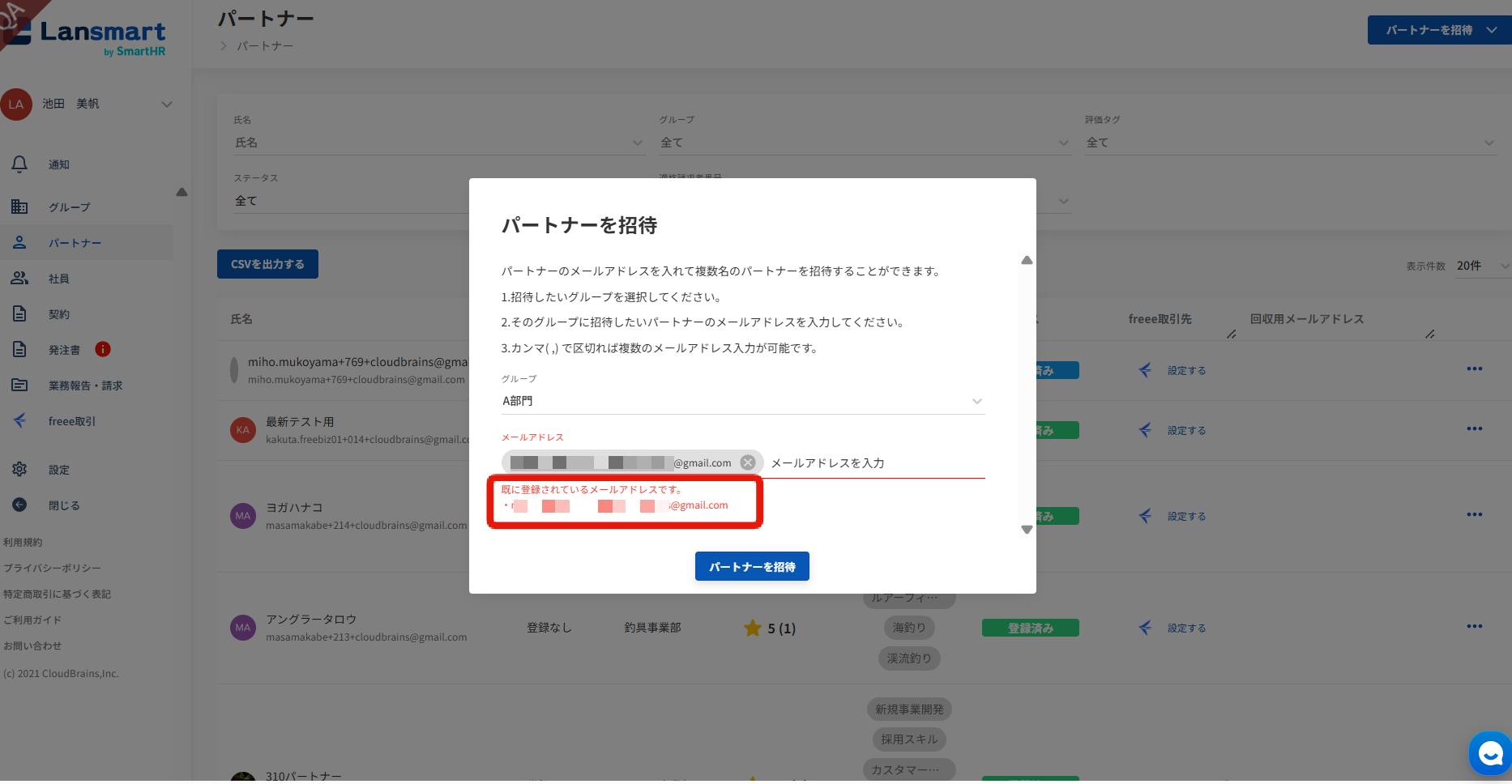The width and height of the screenshot is (1512, 784).
Task: Click the 登録済み status badge for アングラータロウ
Action: [1031, 628]
